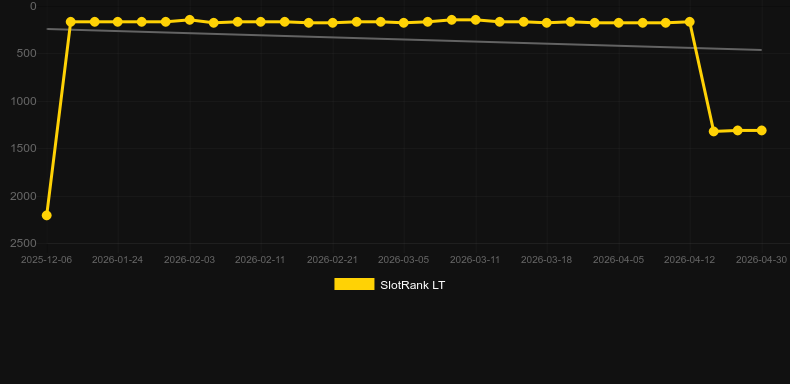Select the data point above 2026-04-05
The image size is (790, 384).
619,23
